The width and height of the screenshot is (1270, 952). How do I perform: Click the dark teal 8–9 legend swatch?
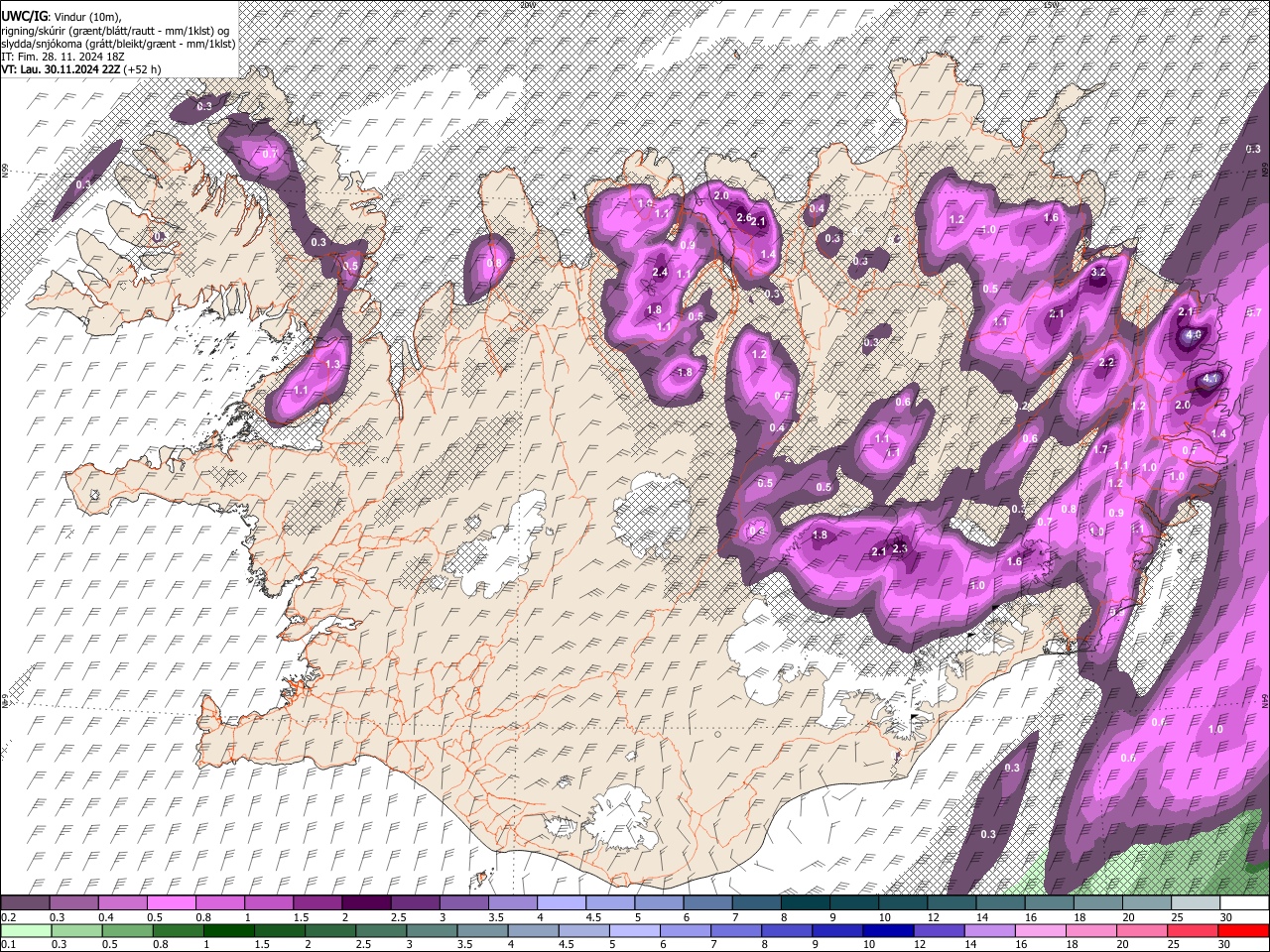(x=805, y=903)
